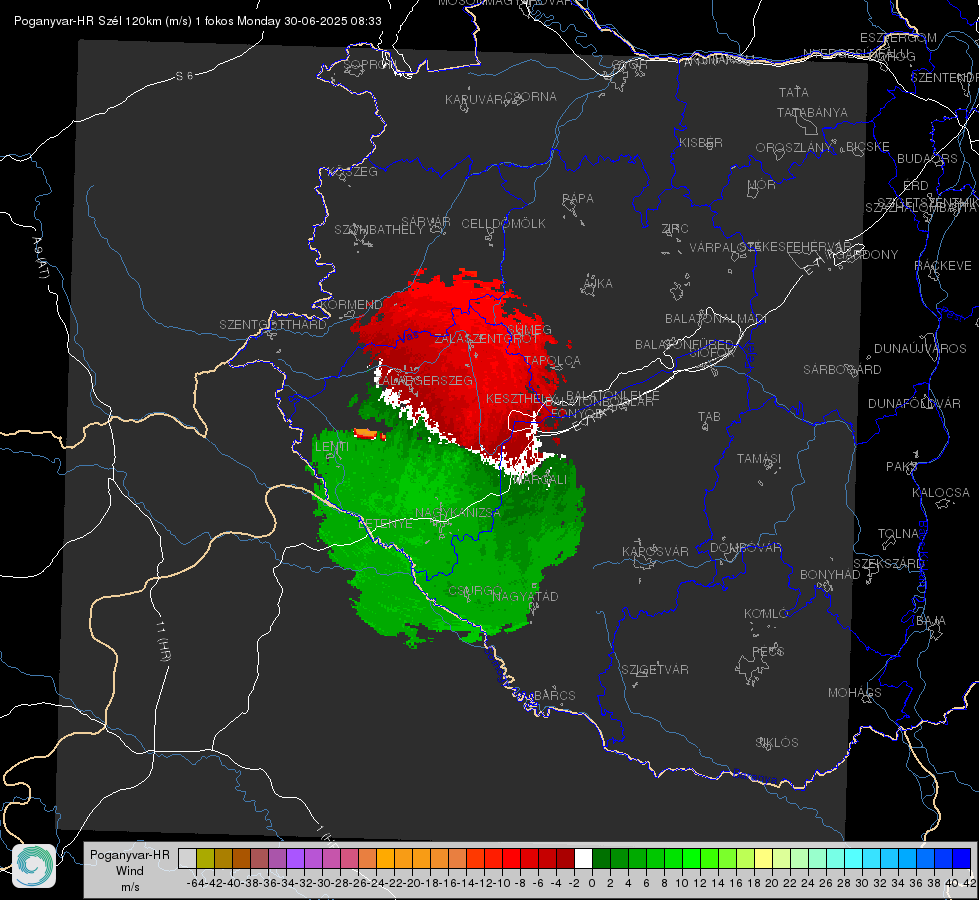This screenshot has height=900, width=979.
Task: Click the BALATONALMADI city label
Action: pos(716,319)
